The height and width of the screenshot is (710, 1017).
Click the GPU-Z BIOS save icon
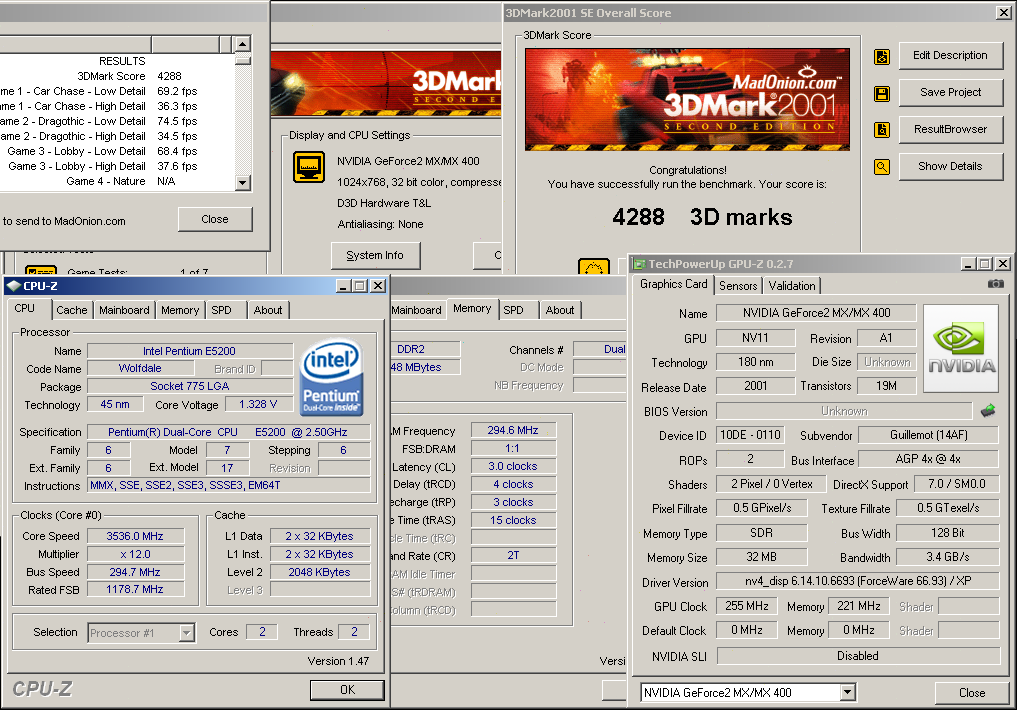click(988, 410)
